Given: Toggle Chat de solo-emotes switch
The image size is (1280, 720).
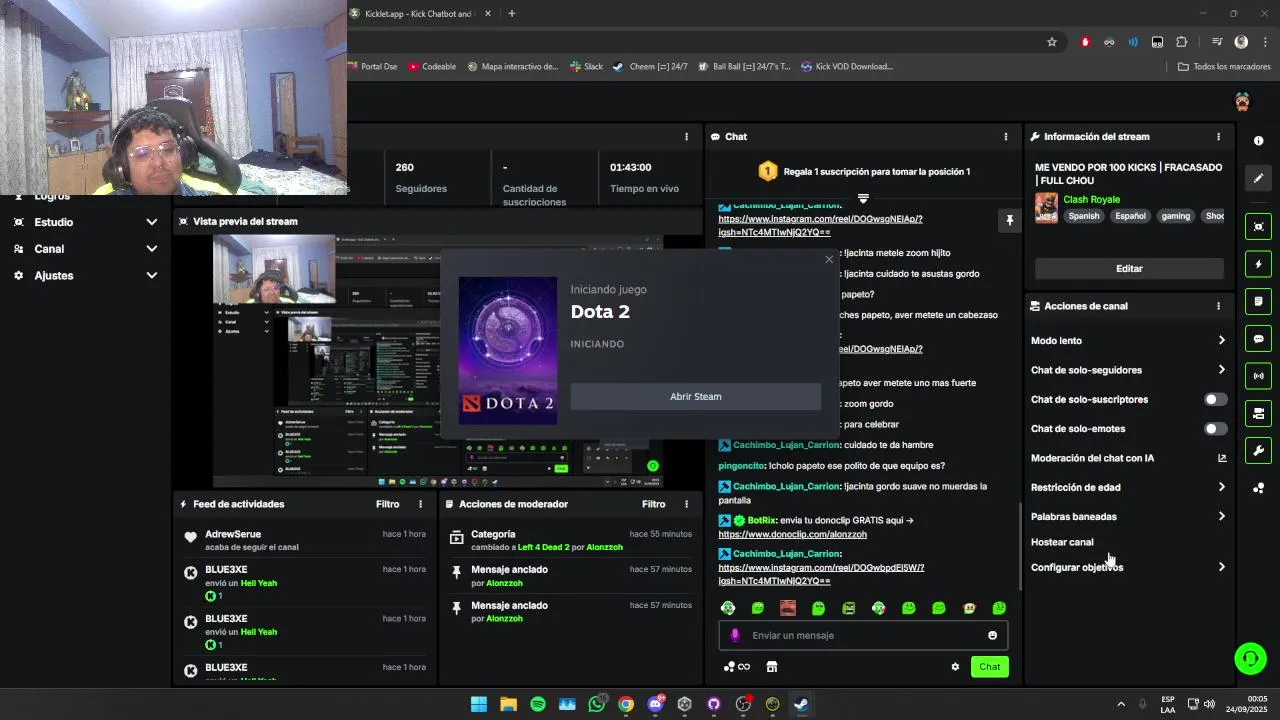Looking at the screenshot, I should (x=1215, y=429).
